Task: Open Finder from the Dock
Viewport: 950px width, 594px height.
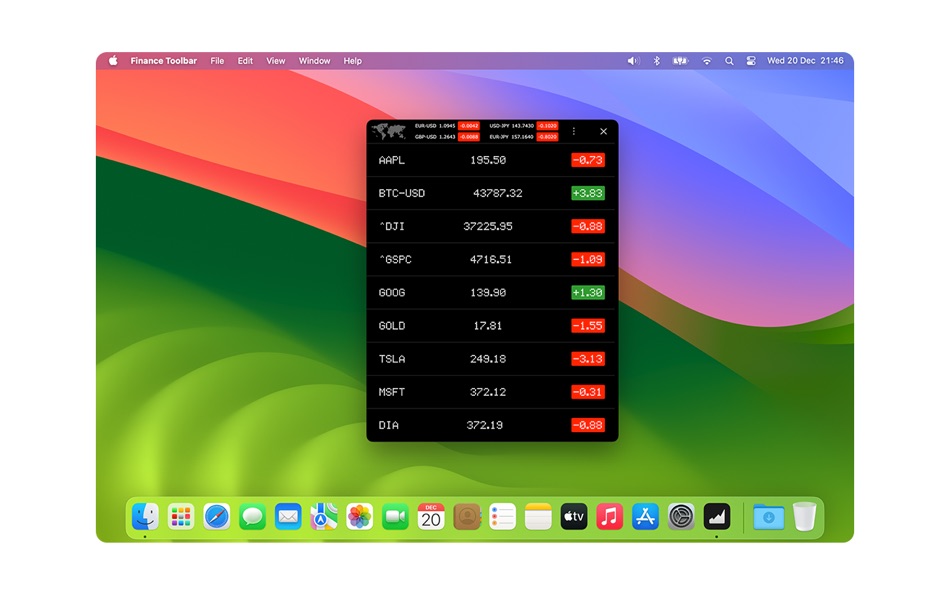Action: pyautogui.click(x=145, y=517)
